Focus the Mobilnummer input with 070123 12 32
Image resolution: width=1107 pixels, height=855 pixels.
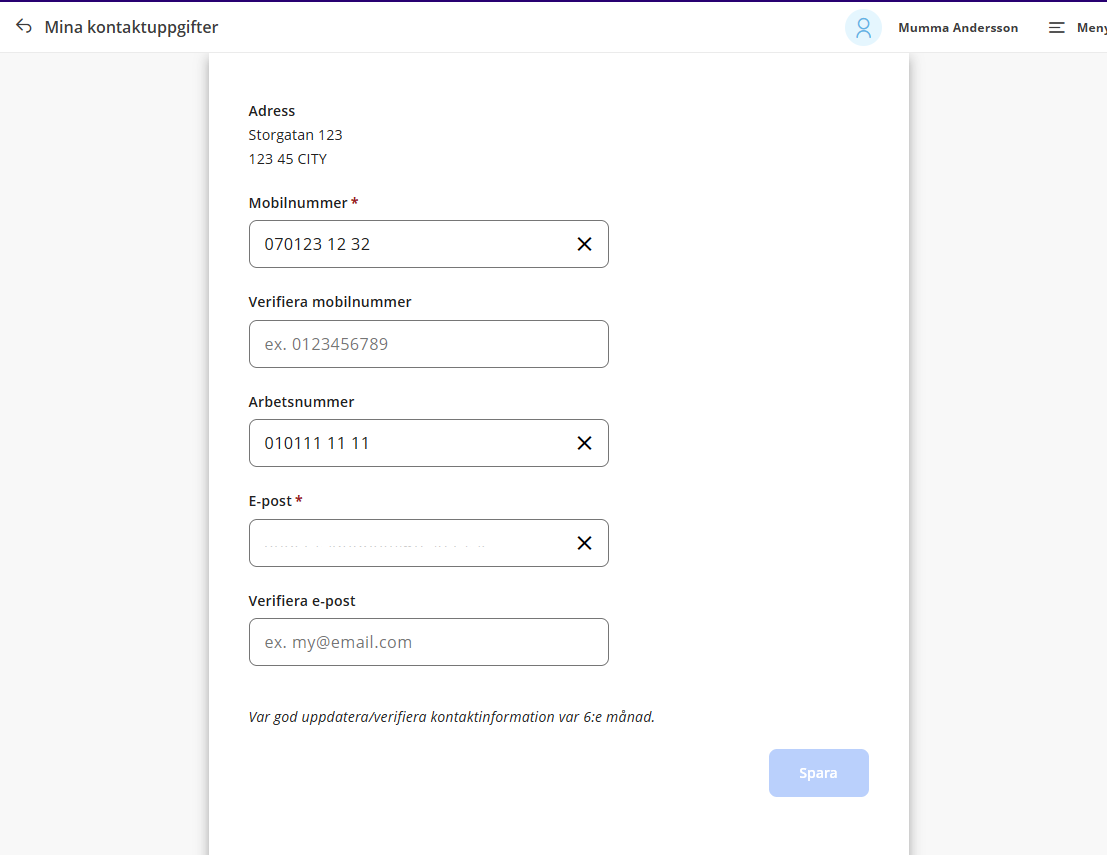click(410, 244)
